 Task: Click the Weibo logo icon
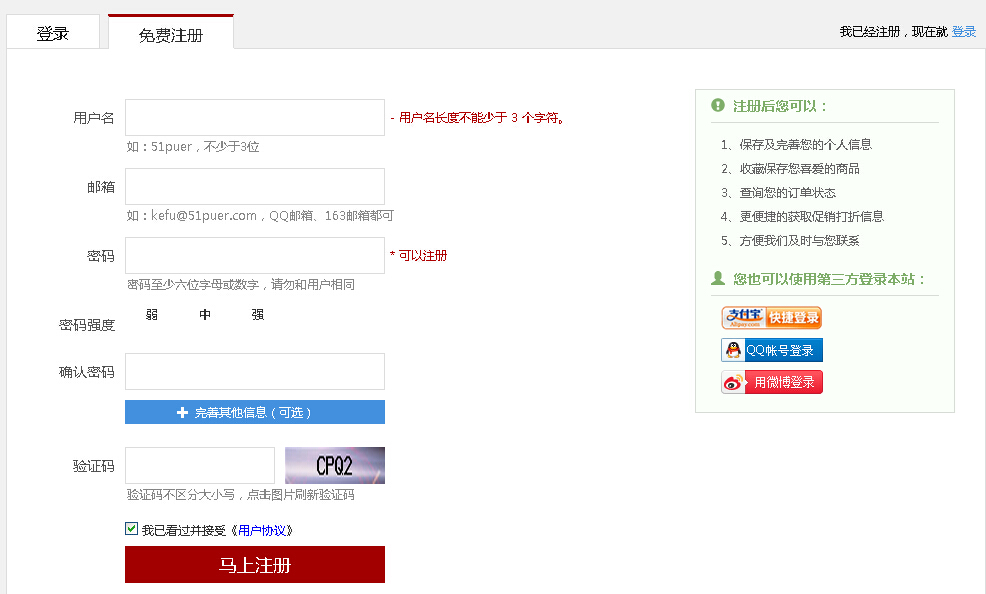point(733,382)
